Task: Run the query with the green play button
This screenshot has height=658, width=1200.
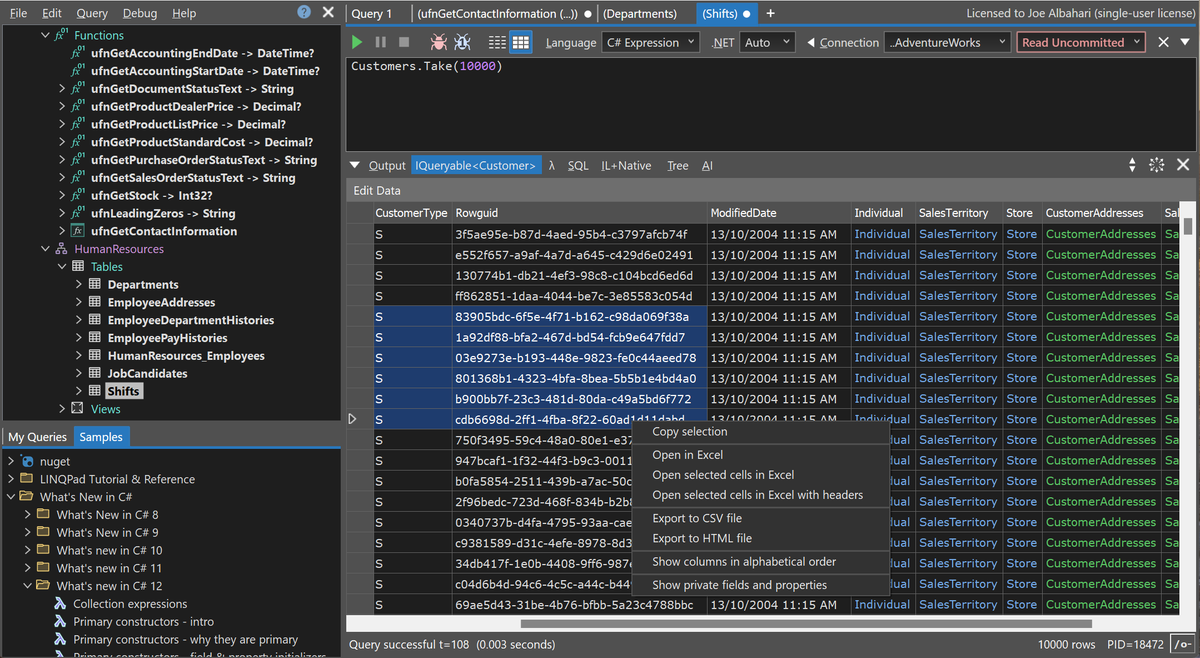Action: coord(357,42)
